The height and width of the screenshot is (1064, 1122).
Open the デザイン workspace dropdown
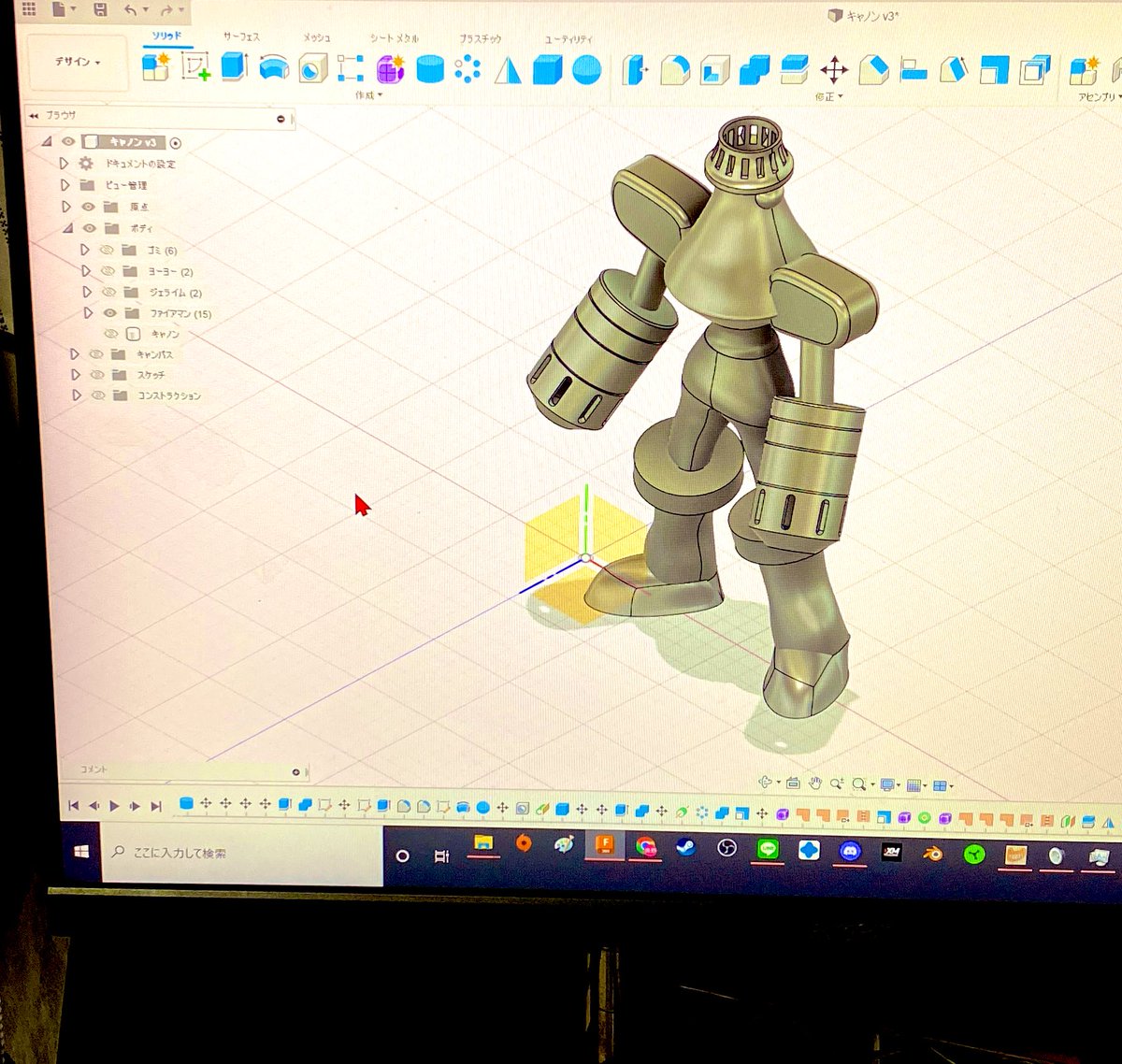pos(77,63)
